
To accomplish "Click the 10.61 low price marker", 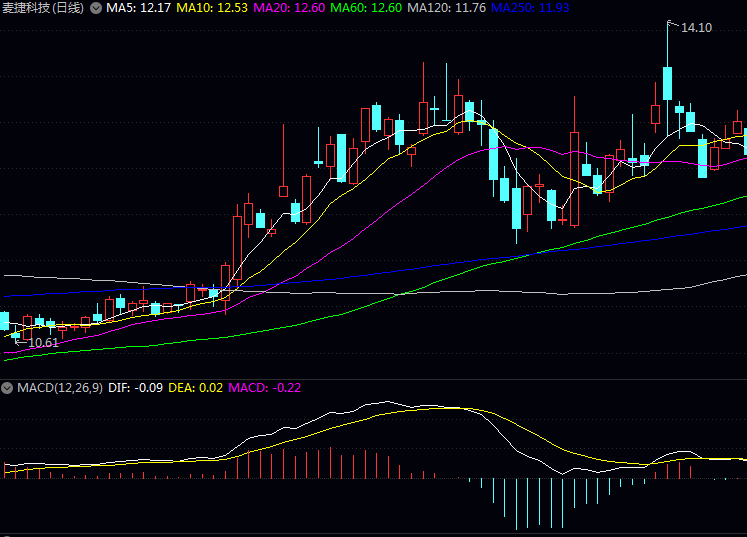I will coord(43,343).
